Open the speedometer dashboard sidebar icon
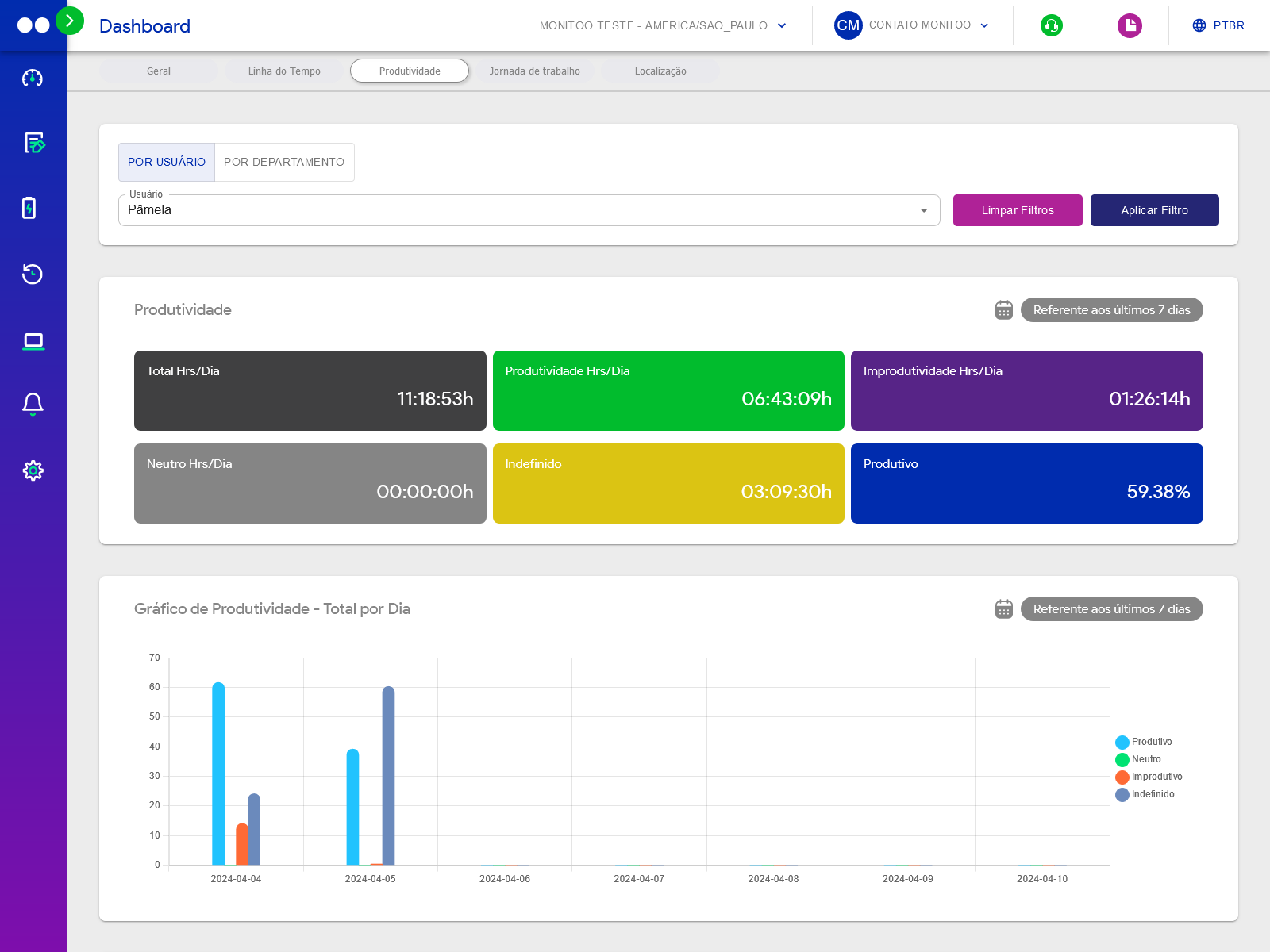1270x952 pixels. pyautogui.click(x=33, y=78)
